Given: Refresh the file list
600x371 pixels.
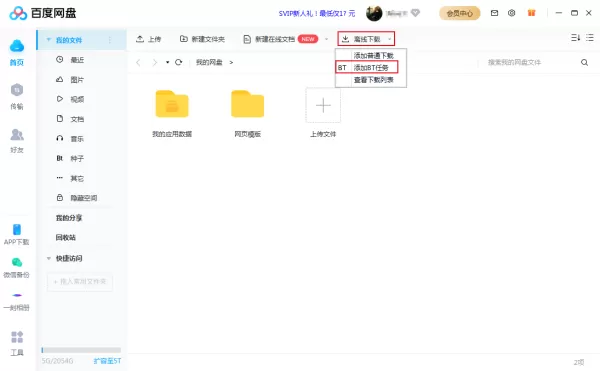Looking at the screenshot, I should 179,62.
